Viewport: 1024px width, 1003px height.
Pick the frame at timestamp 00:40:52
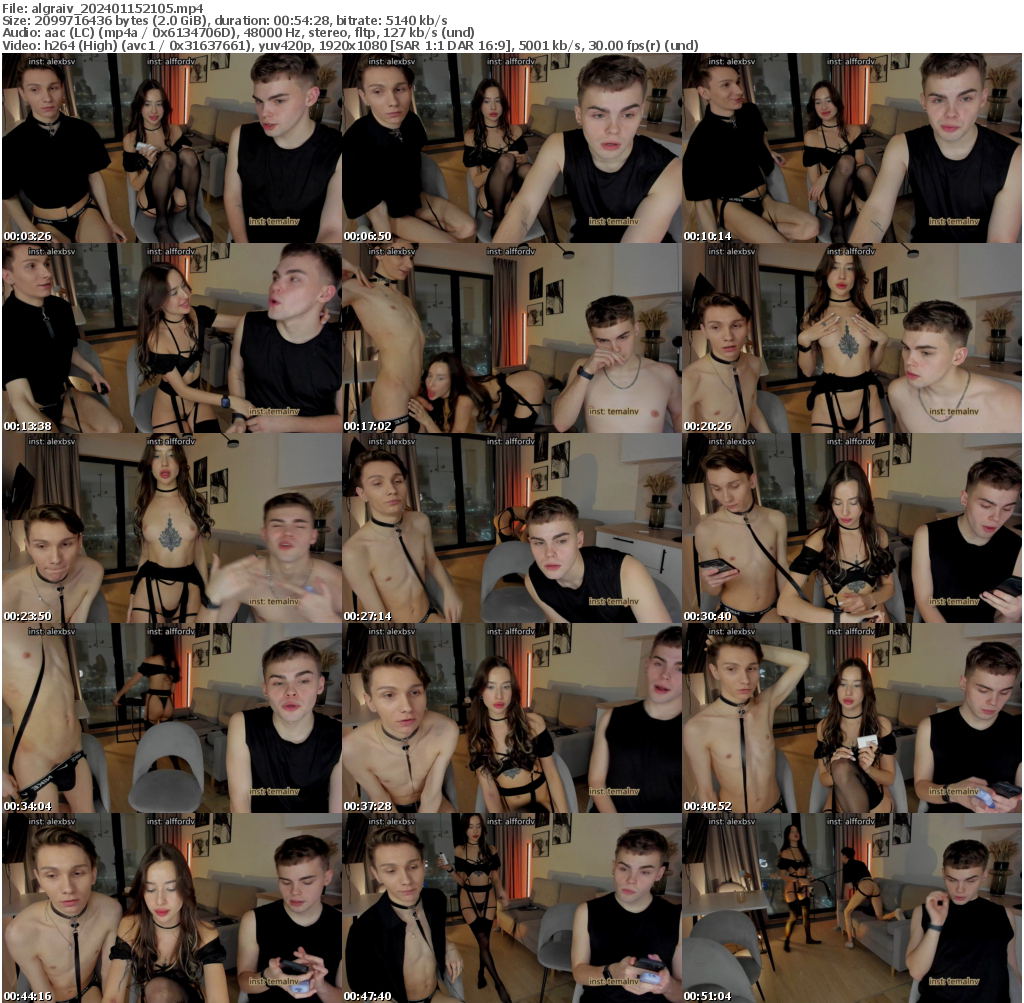(x=852, y=718)
